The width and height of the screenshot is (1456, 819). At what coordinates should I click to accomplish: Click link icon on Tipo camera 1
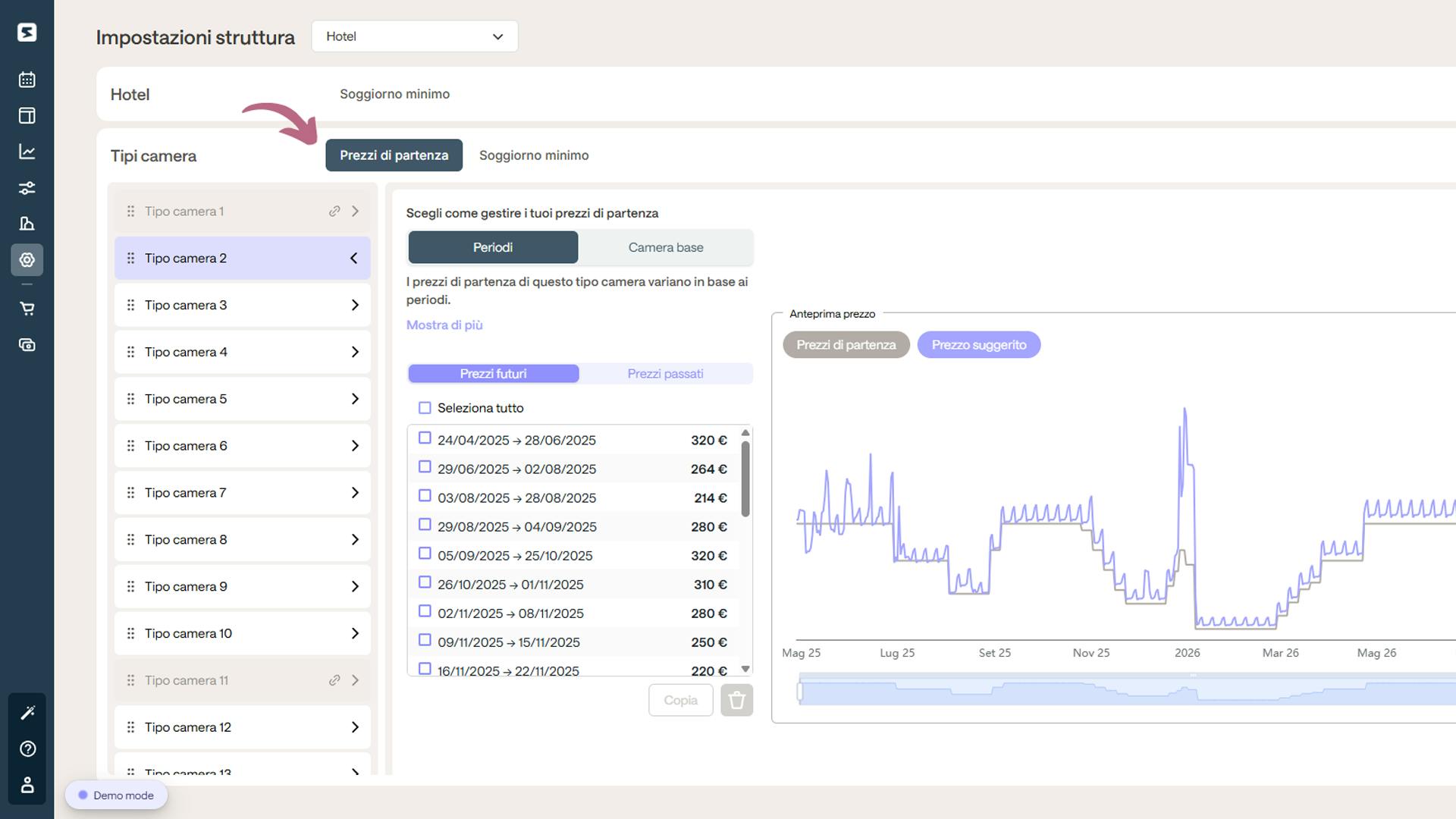pos(334,212)
